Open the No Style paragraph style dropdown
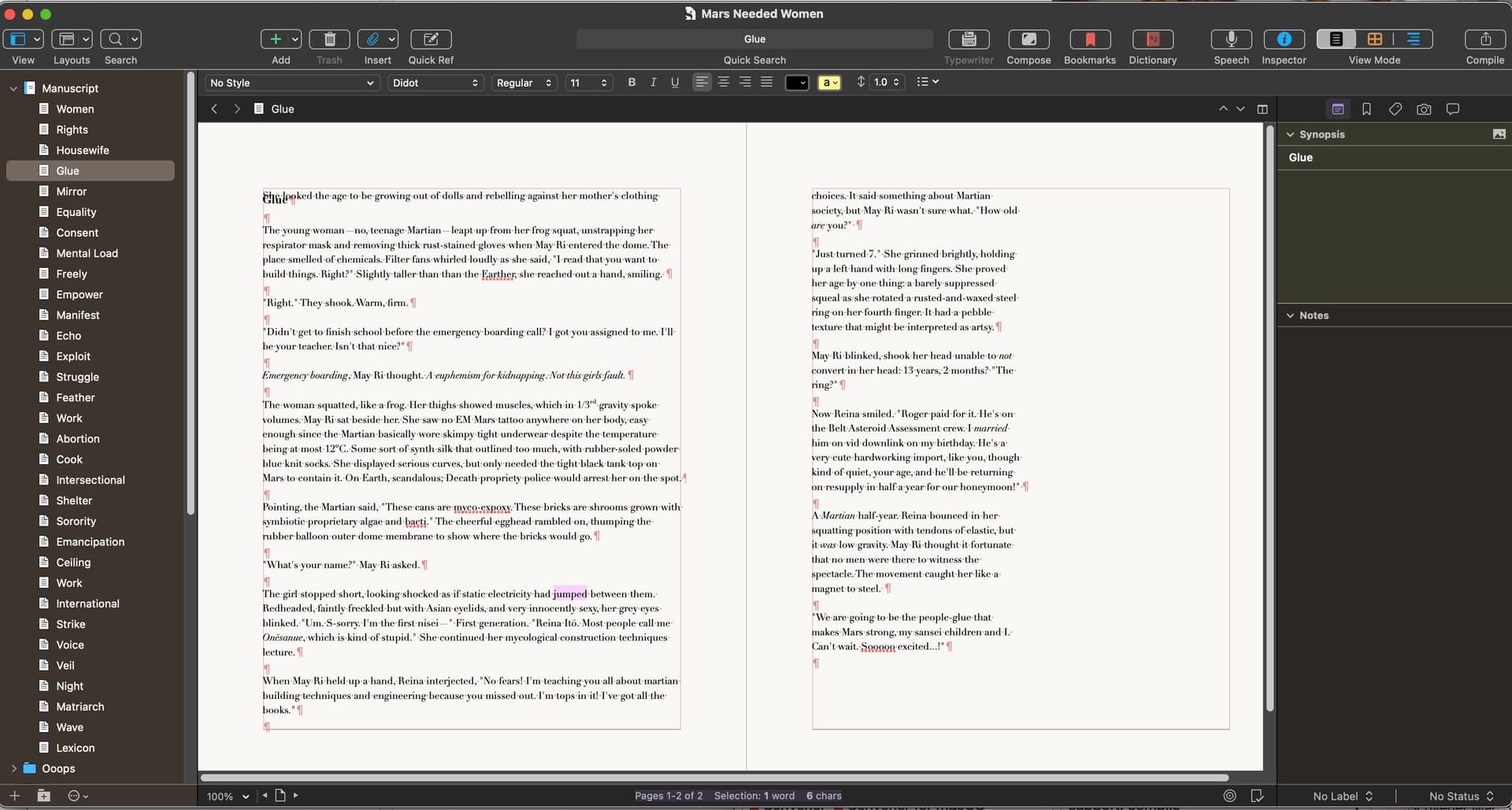 [x=292, y=83]
